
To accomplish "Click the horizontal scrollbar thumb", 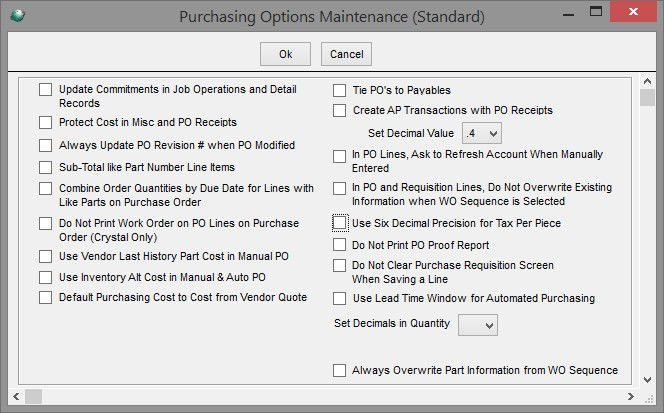I will click(33, 396).
